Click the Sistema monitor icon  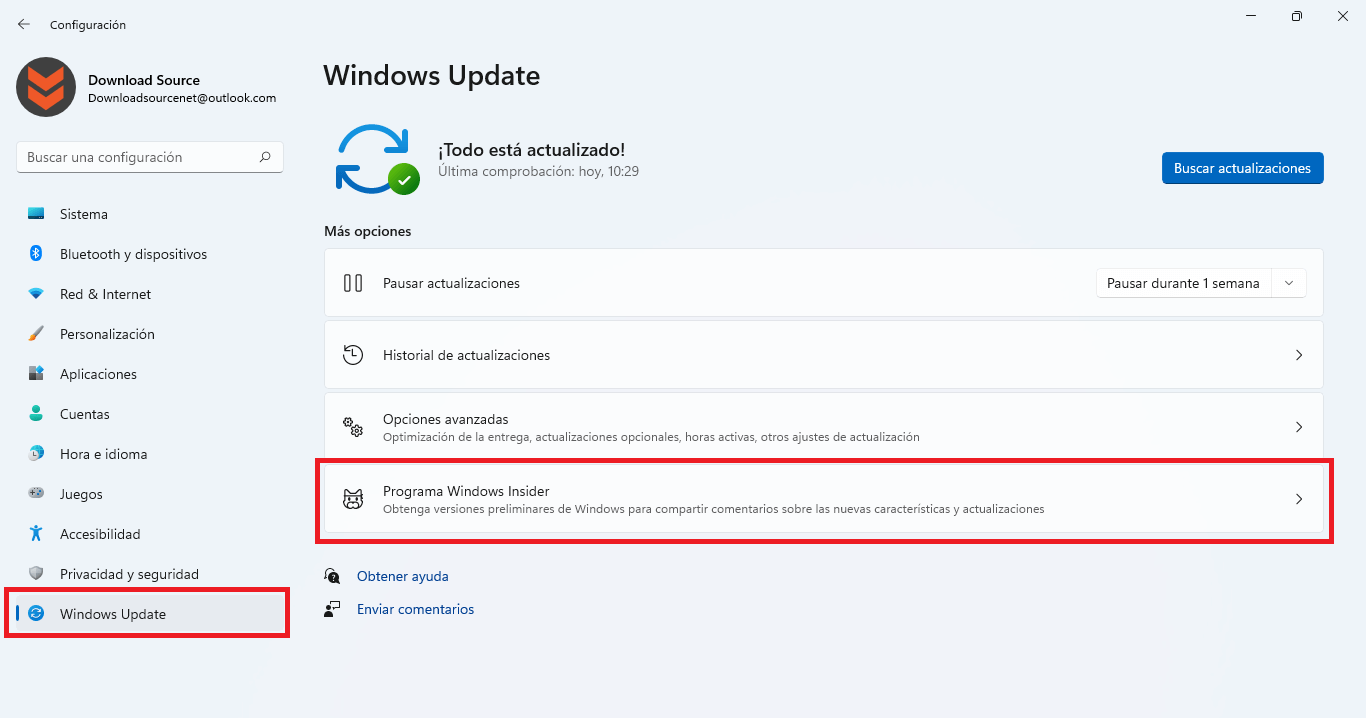pos(36,214)
